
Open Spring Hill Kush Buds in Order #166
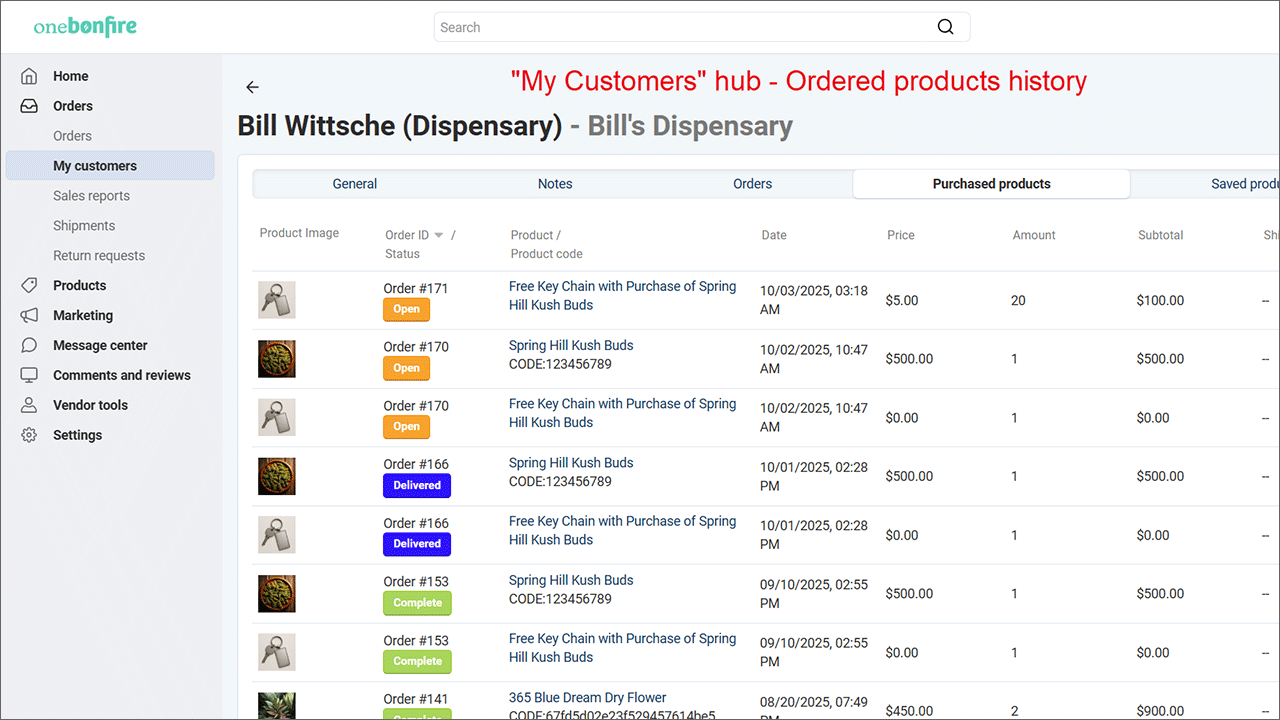[571, 463]
